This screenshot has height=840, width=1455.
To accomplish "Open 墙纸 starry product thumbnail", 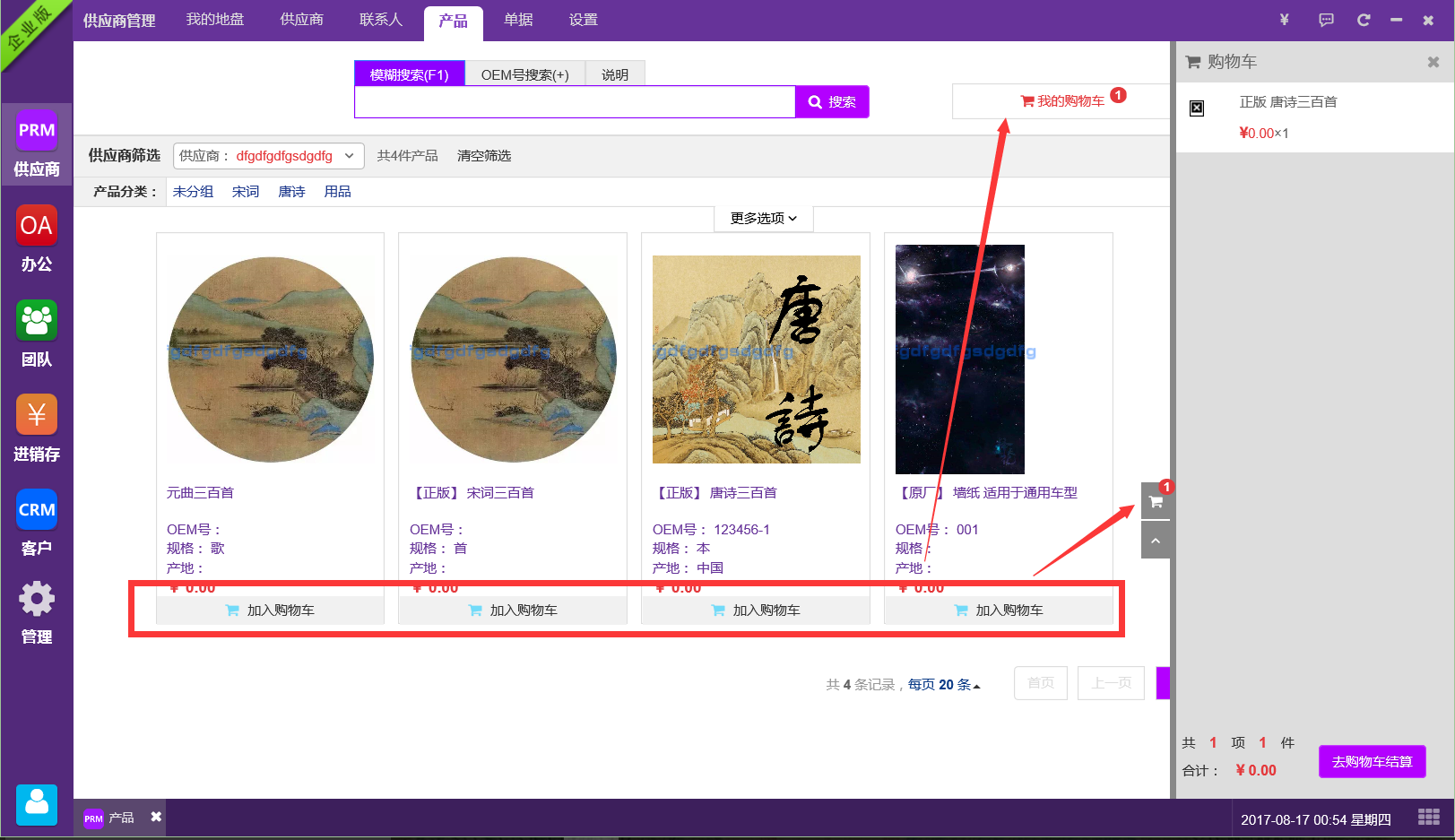I will pyautogui.click(x=960, y=359).
